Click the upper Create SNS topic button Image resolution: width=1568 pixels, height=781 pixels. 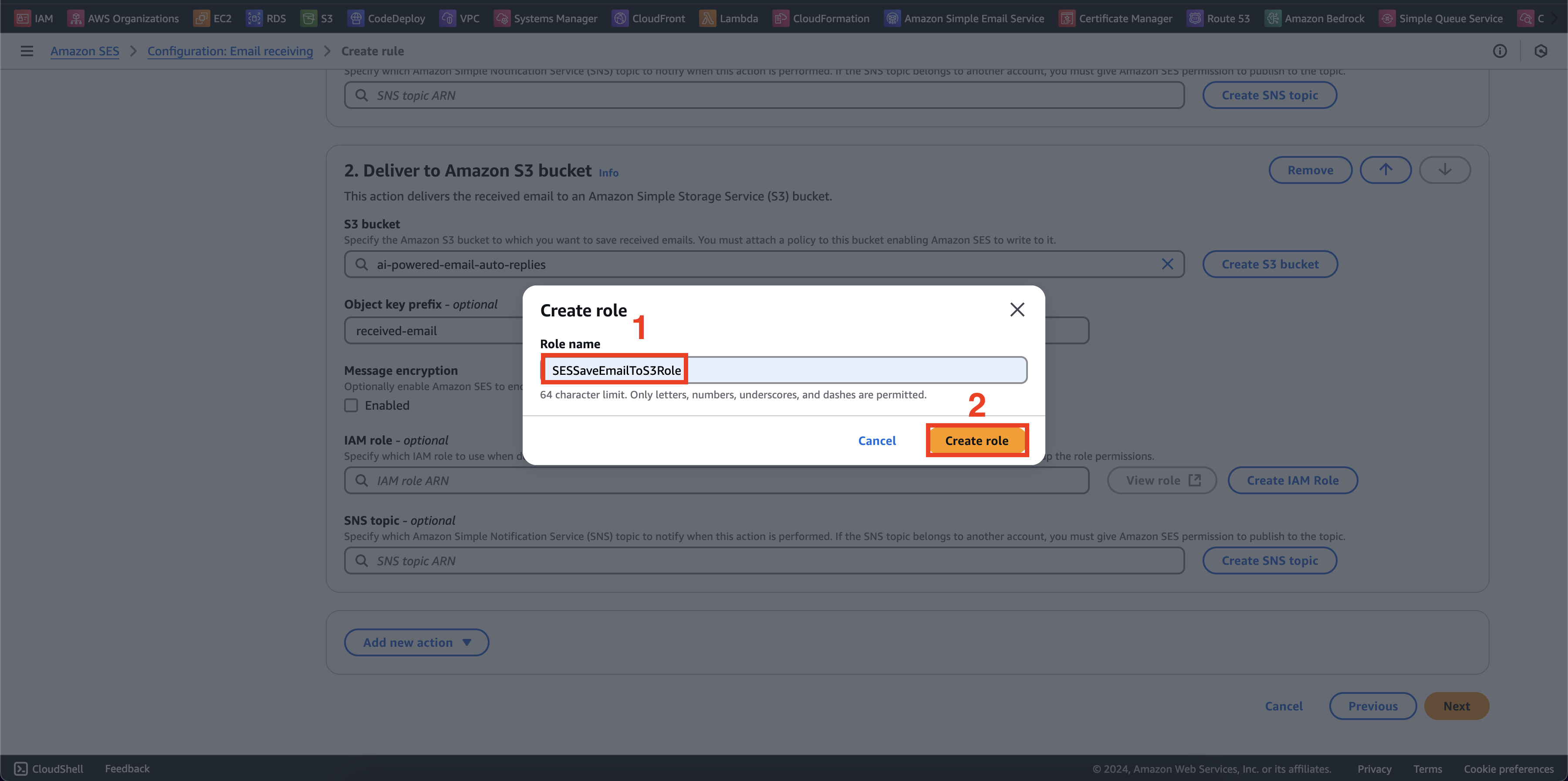pos(1269,95)
